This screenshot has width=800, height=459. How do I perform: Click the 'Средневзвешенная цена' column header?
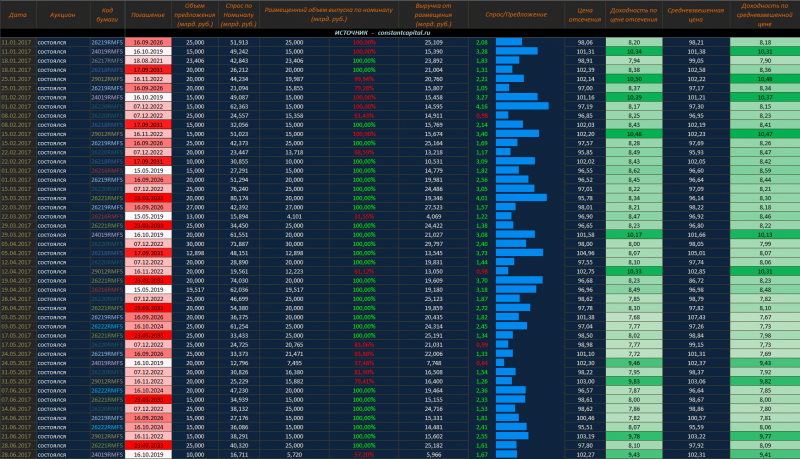click(x=697, y=16)
